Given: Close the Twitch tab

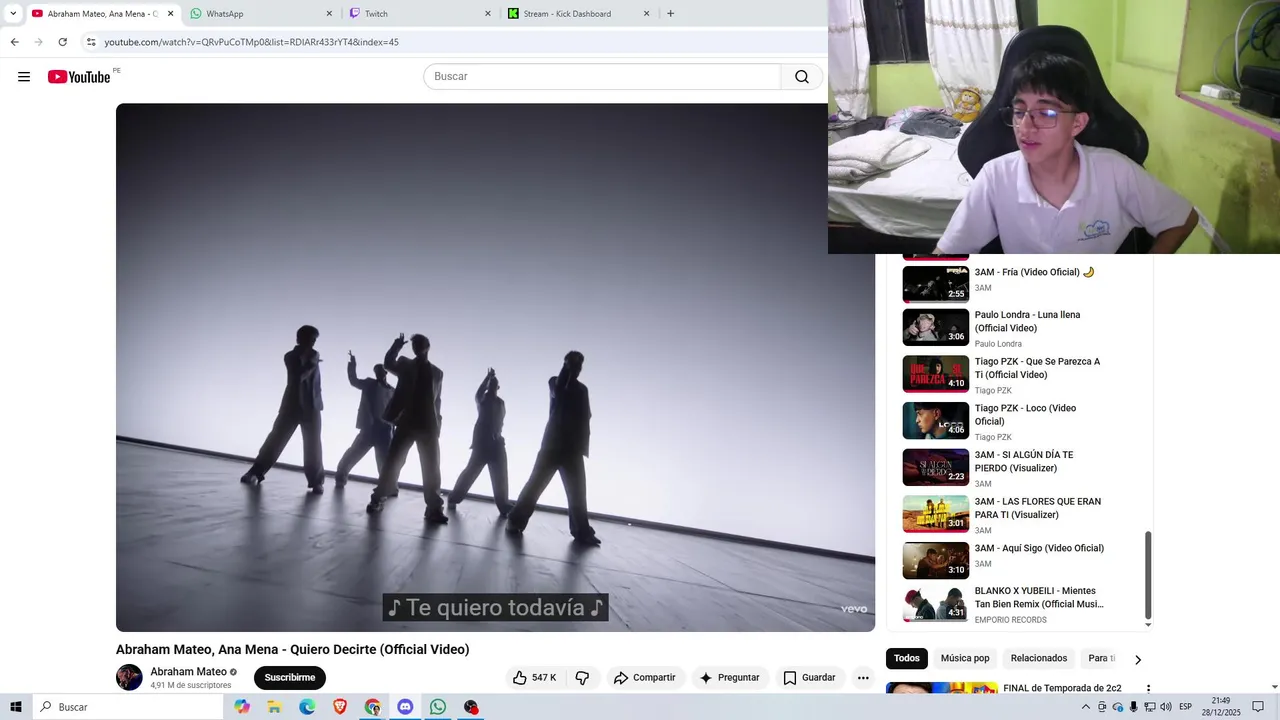Looking at the screenshot, I should point(488,14).
